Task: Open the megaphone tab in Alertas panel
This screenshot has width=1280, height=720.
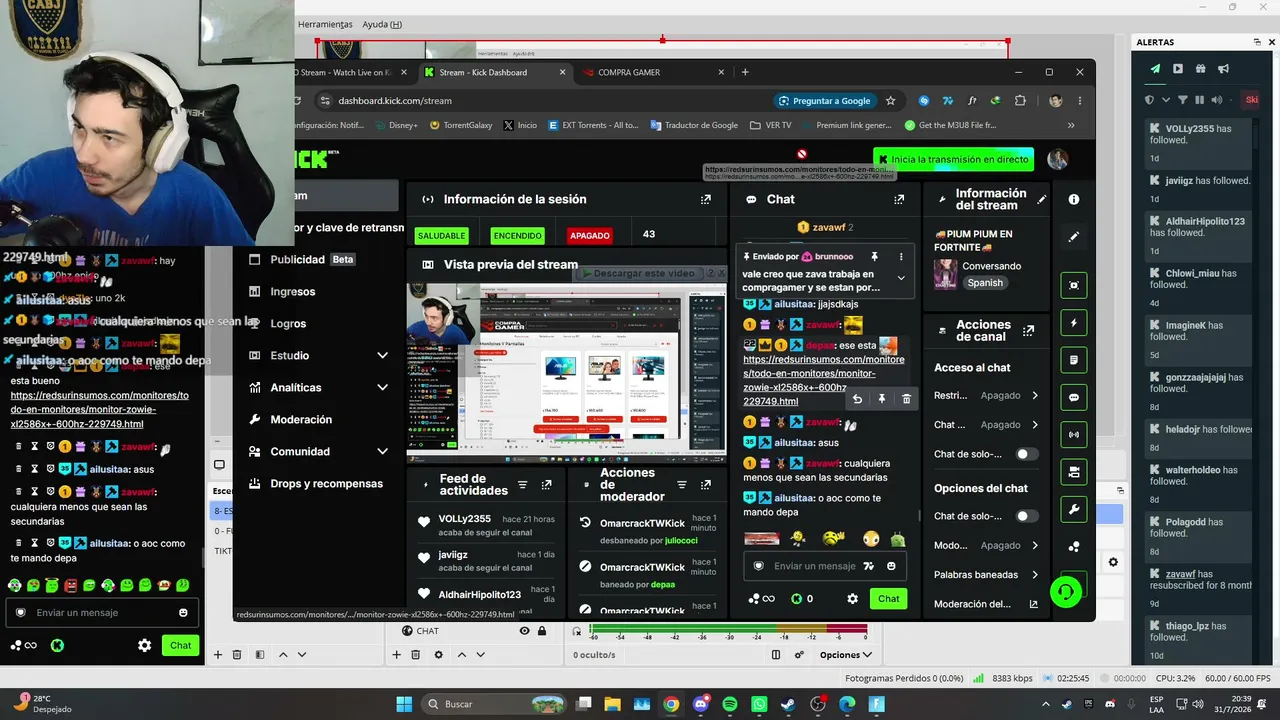Action: (1223, 69)
